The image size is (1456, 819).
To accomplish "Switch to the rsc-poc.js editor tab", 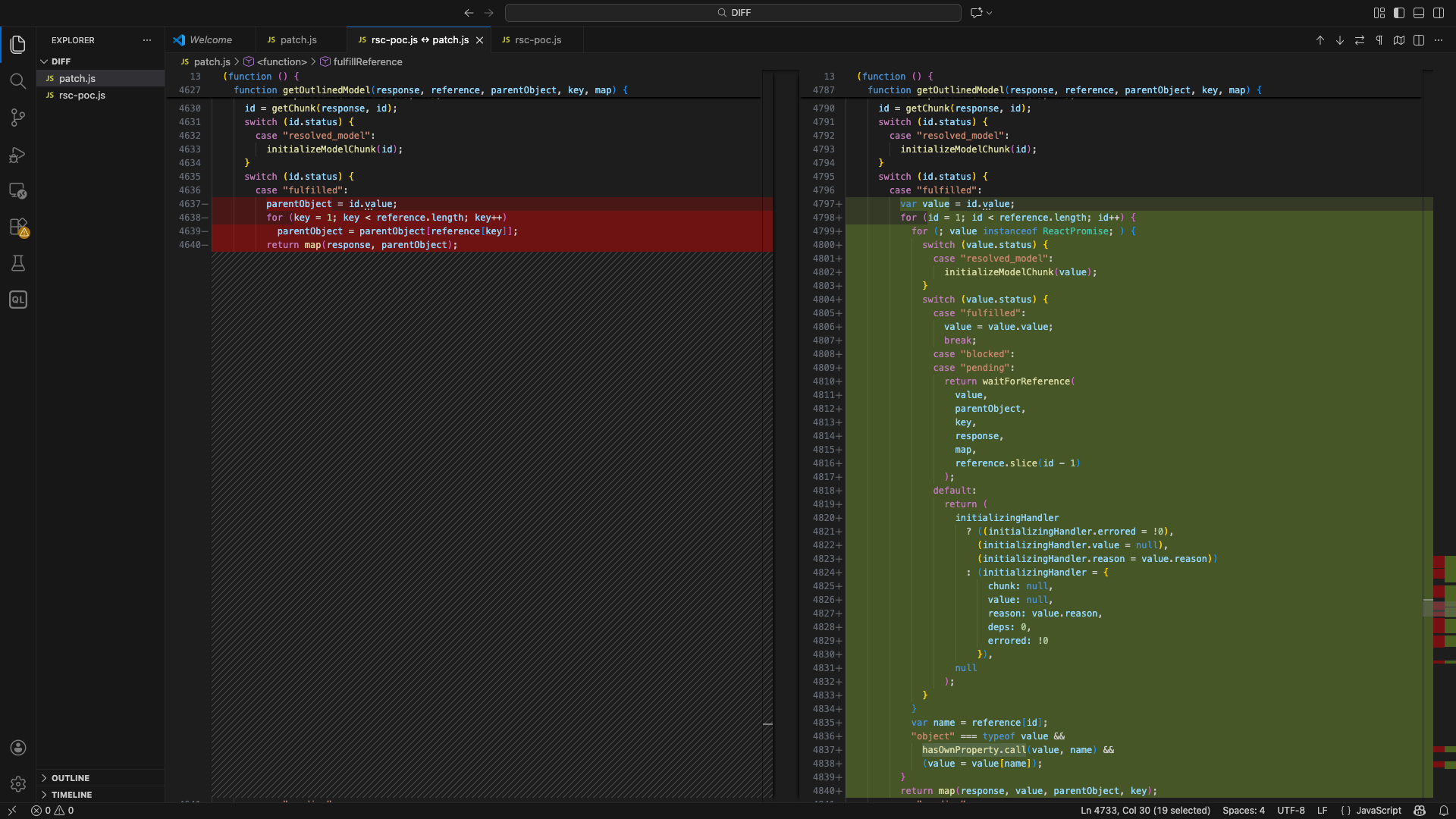I will coord(538,40).
